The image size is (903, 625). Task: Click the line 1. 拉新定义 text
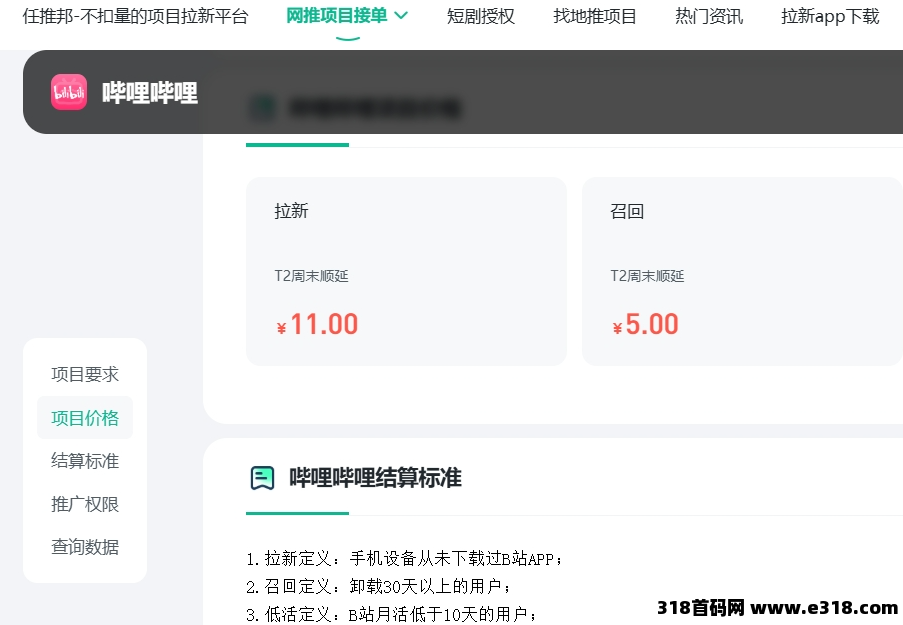point(405,558)
